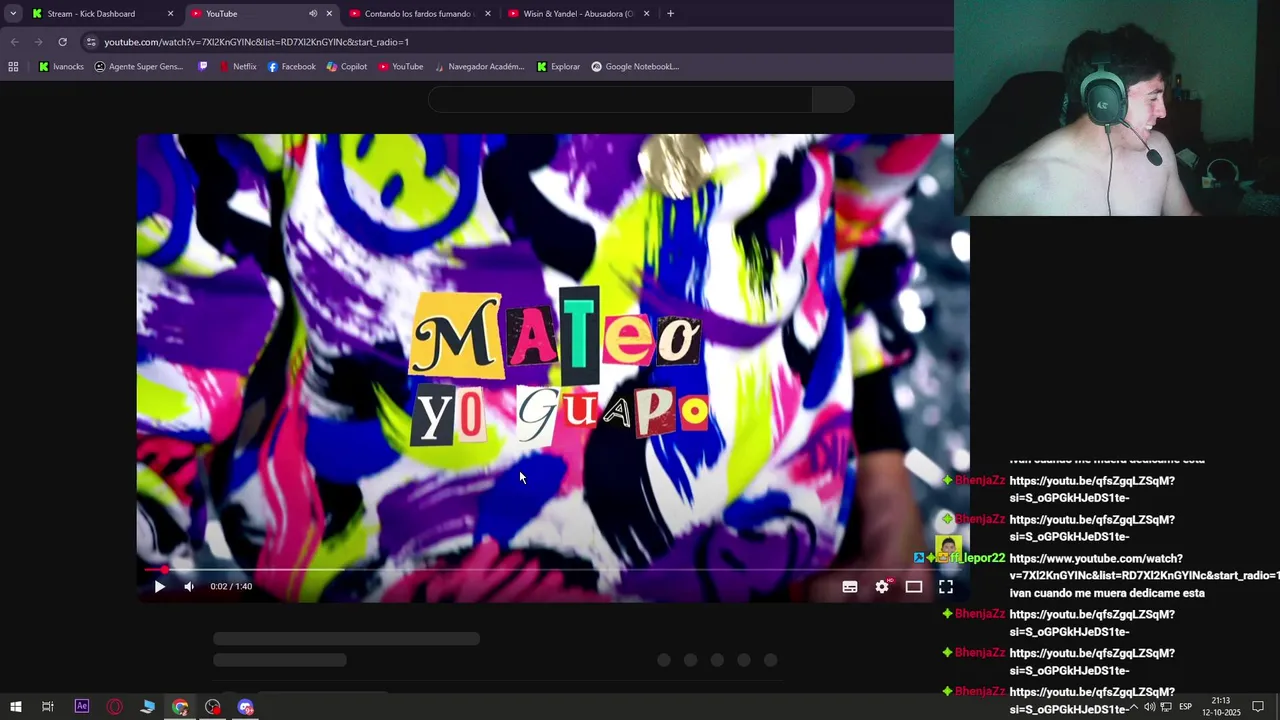Focus the browser address bar URL

point(256,42)
